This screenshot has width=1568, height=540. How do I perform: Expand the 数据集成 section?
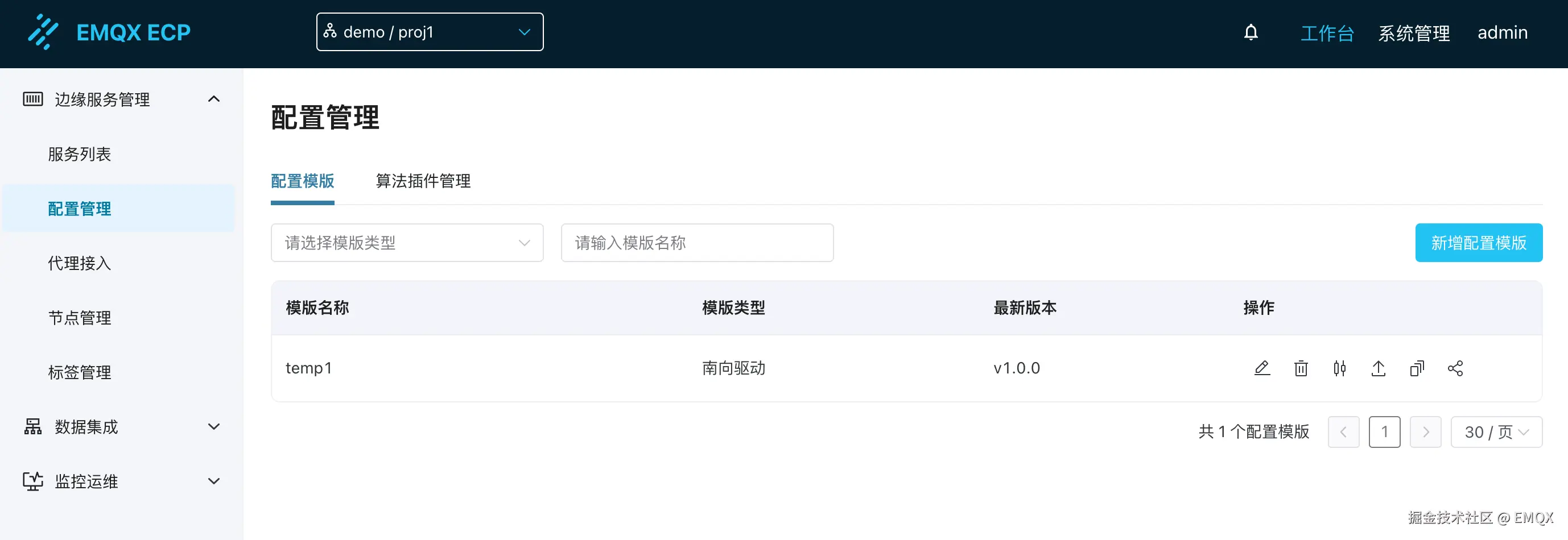tap(213, 426)
